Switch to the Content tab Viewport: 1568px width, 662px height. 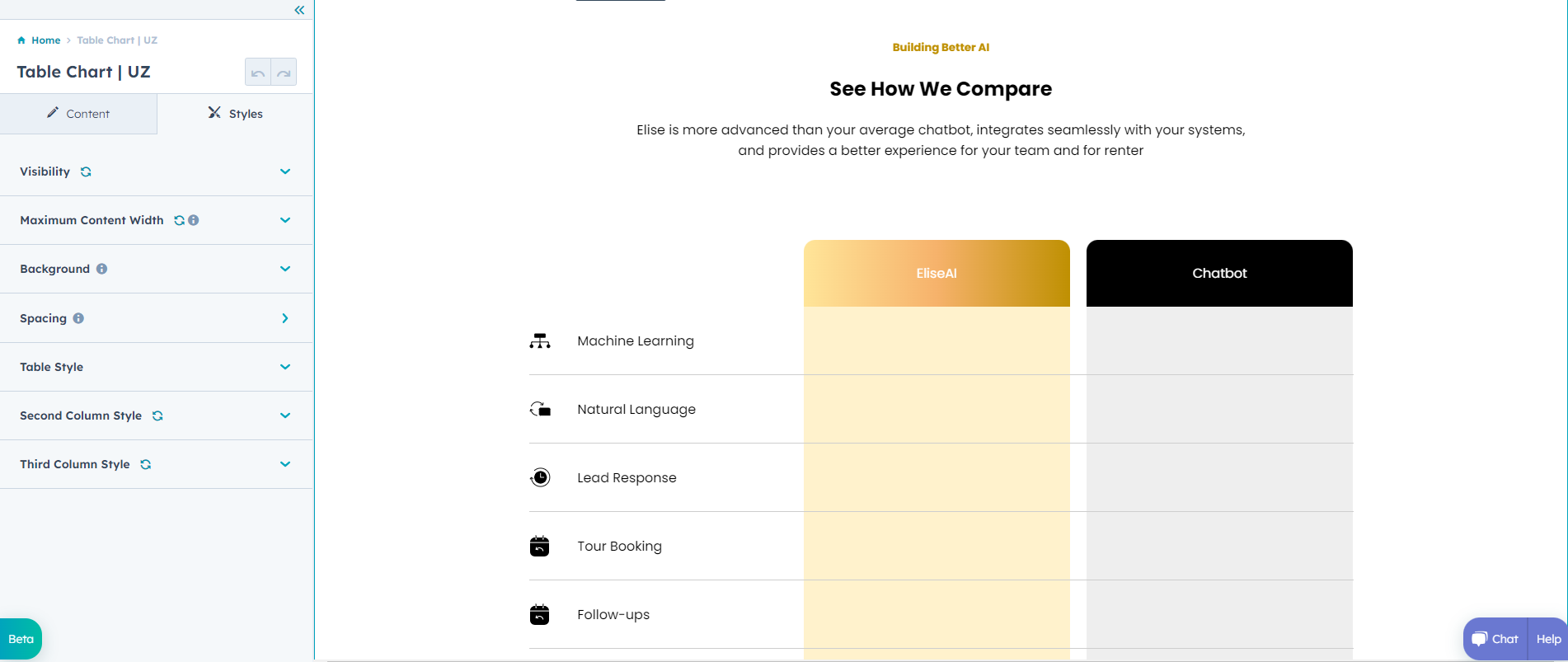(x=78, y=114)
